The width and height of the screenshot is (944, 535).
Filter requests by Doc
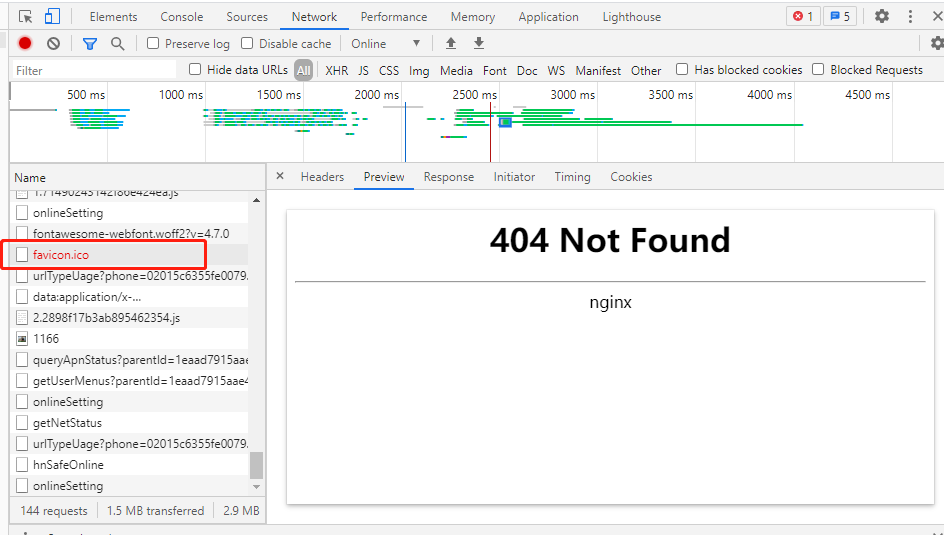[527, 70]
